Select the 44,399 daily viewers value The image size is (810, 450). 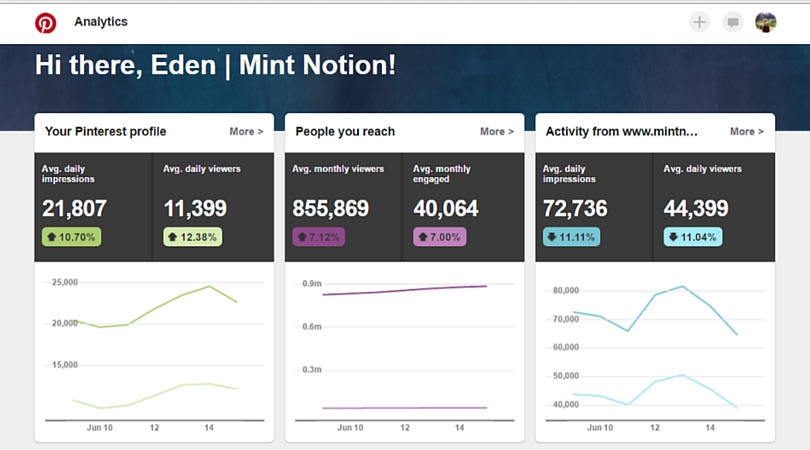click(x=696, y=209)
